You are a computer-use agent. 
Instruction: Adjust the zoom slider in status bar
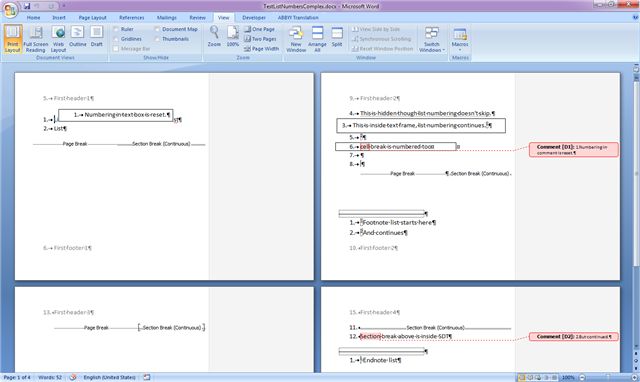[607, 378]
